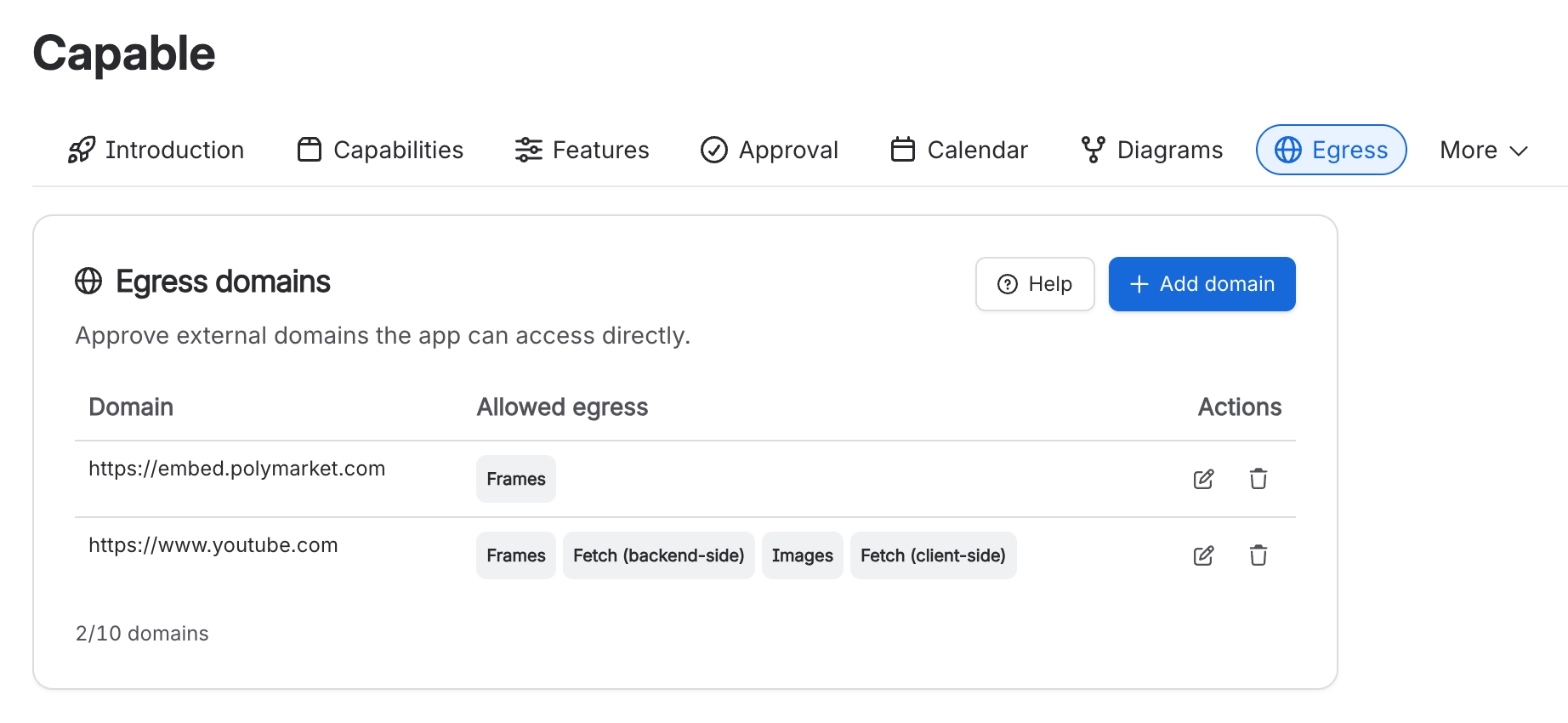
Task: Switch to the Diagrams tab
Action: pos(1152,150)
